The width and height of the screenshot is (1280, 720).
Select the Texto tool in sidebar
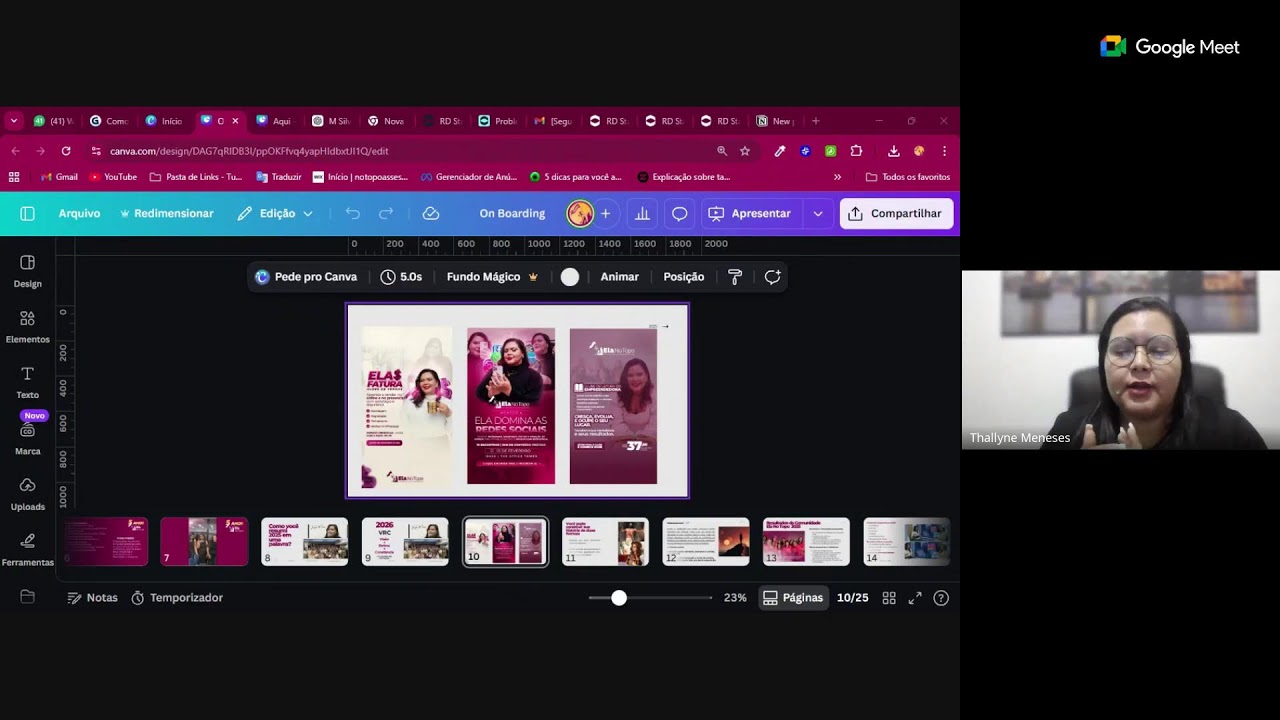coord(27,382)
